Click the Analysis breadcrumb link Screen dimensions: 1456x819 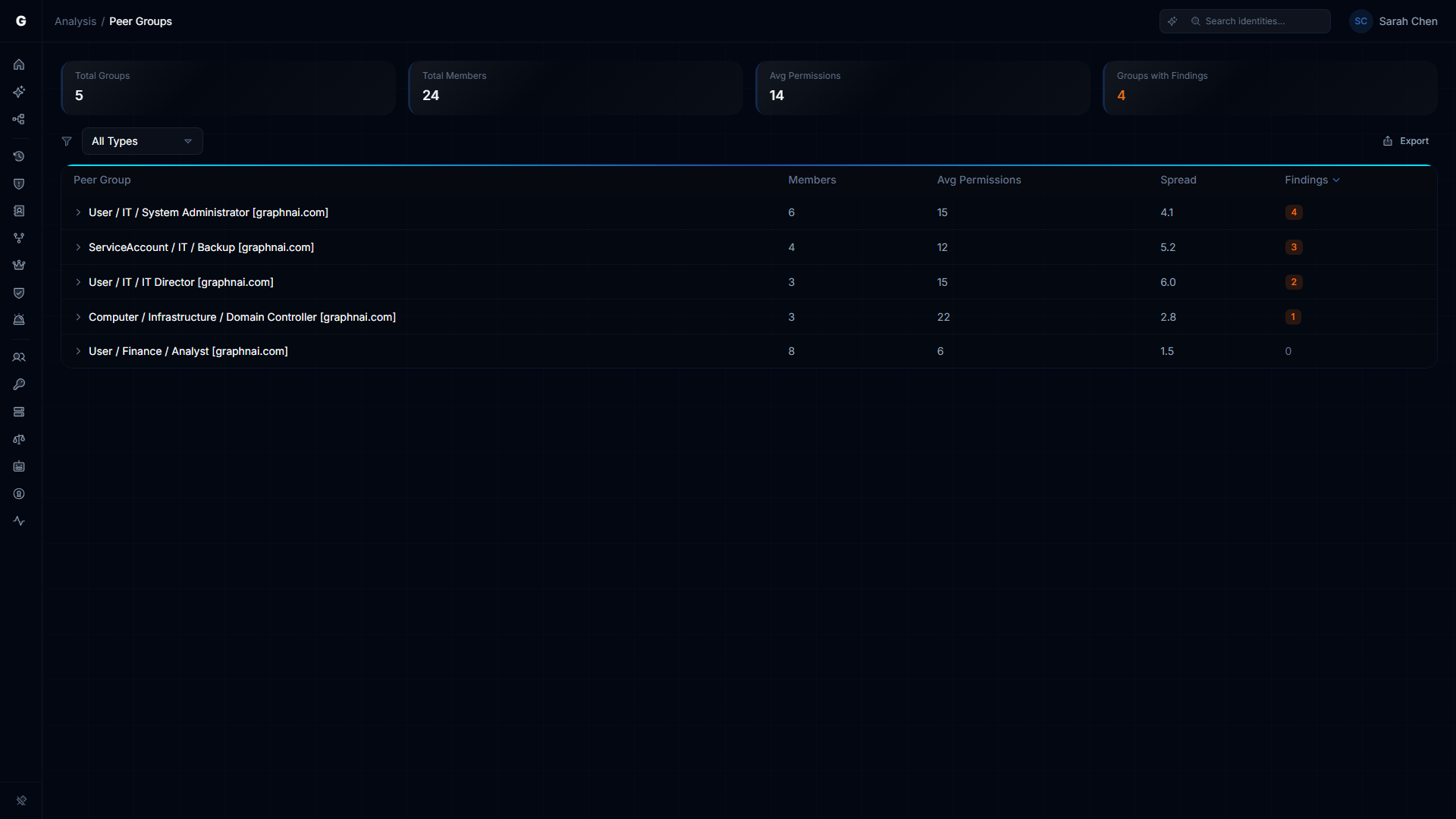click(x=75, y=21)
